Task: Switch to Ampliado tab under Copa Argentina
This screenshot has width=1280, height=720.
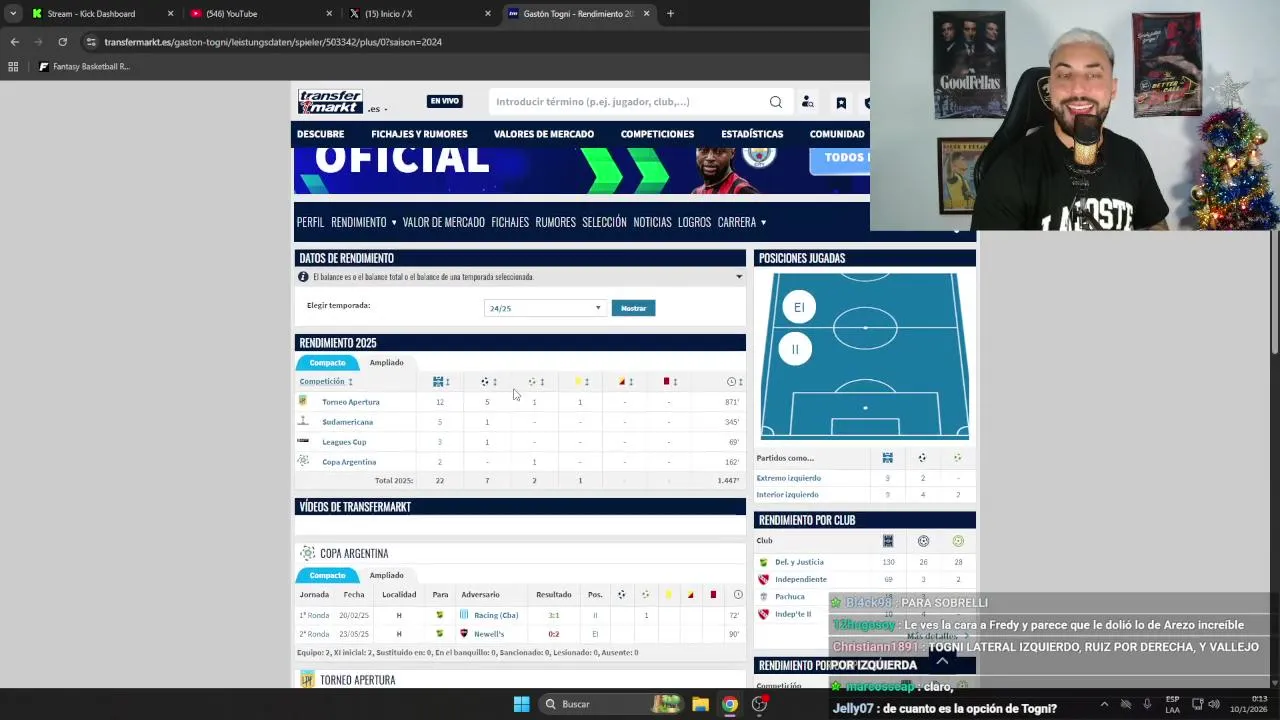Action: [386, 576]
